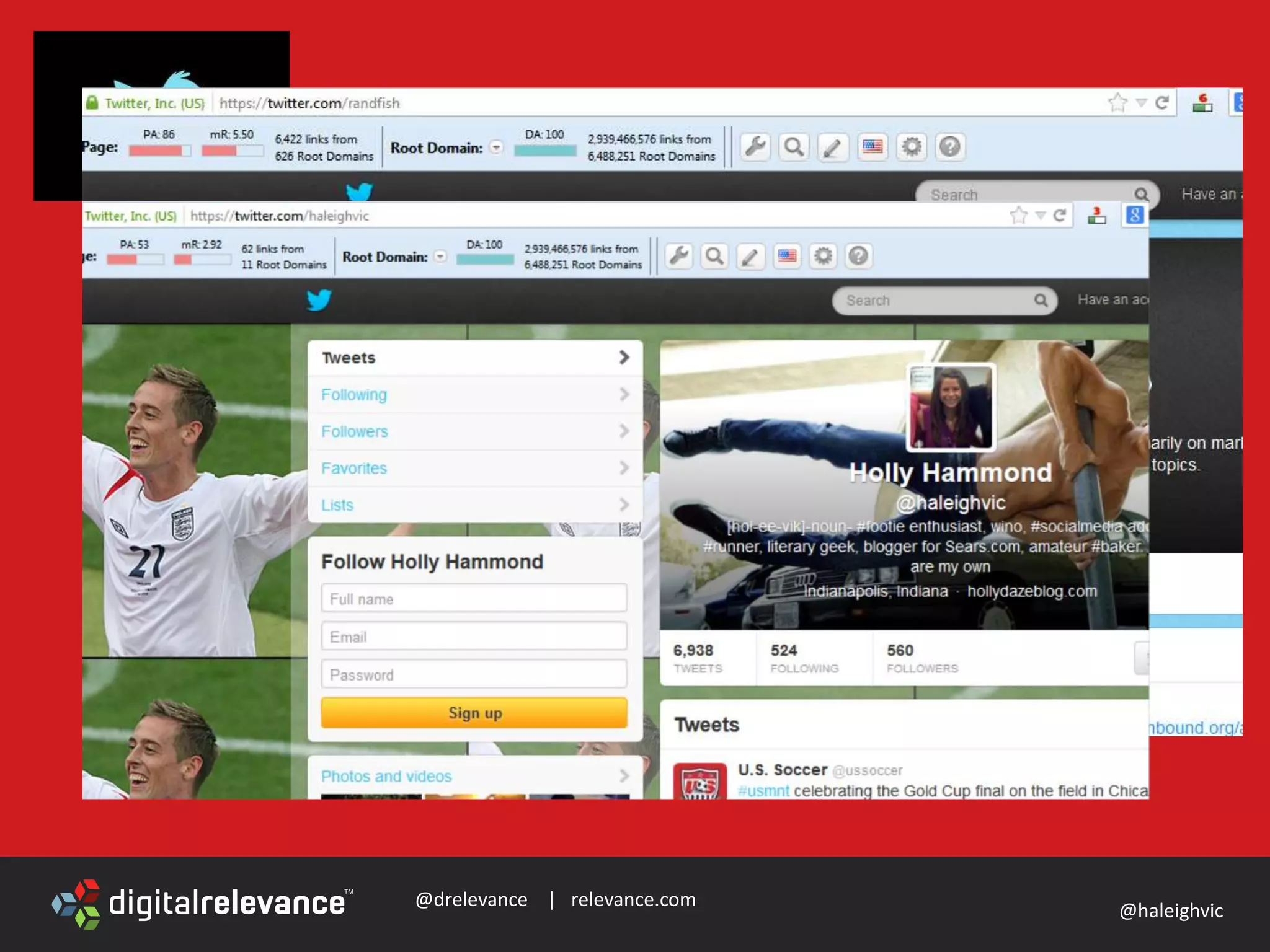Click '6,422 links from' text in randfish MozBar
The height and width of the screenshot is (952, 1270).
click(x=316, y=139)
